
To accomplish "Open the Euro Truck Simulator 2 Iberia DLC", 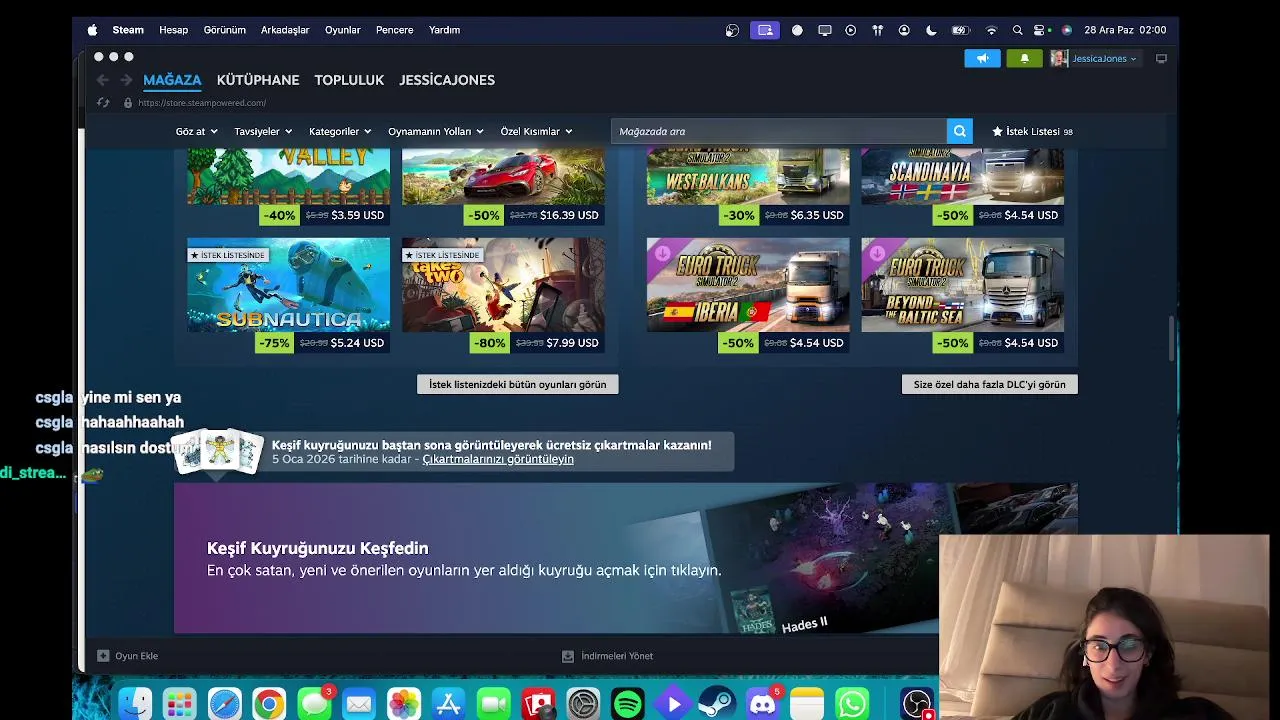I will [x=748, y=296].
